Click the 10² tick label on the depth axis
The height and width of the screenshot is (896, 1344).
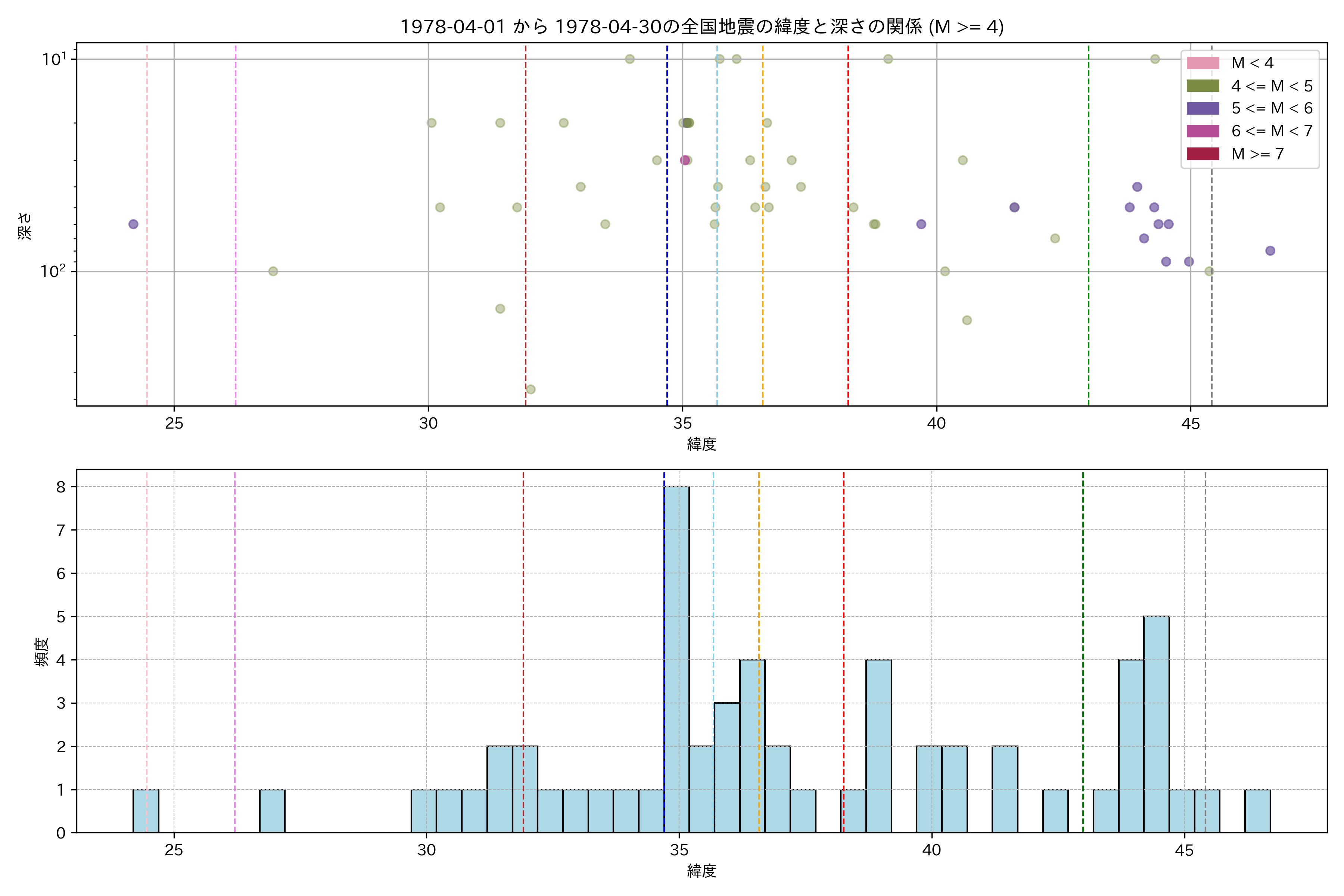(x=53, y=271)
